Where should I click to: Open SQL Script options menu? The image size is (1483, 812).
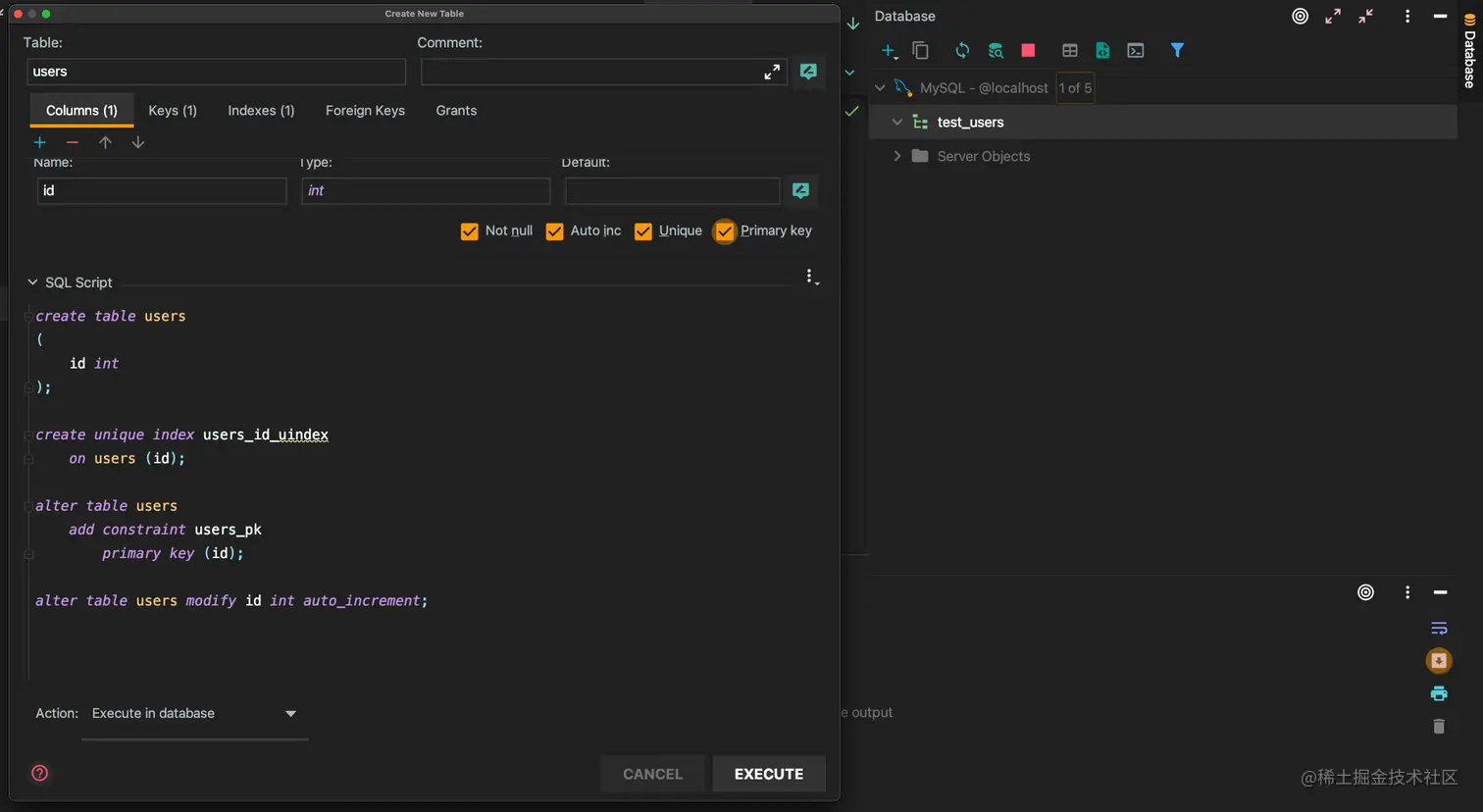click(x=810, y=278)
